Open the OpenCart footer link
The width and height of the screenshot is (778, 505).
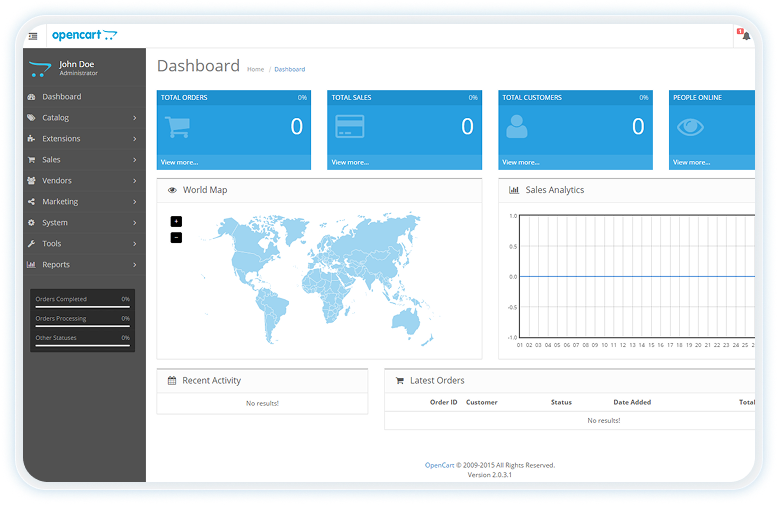click(x=439, y=465)
